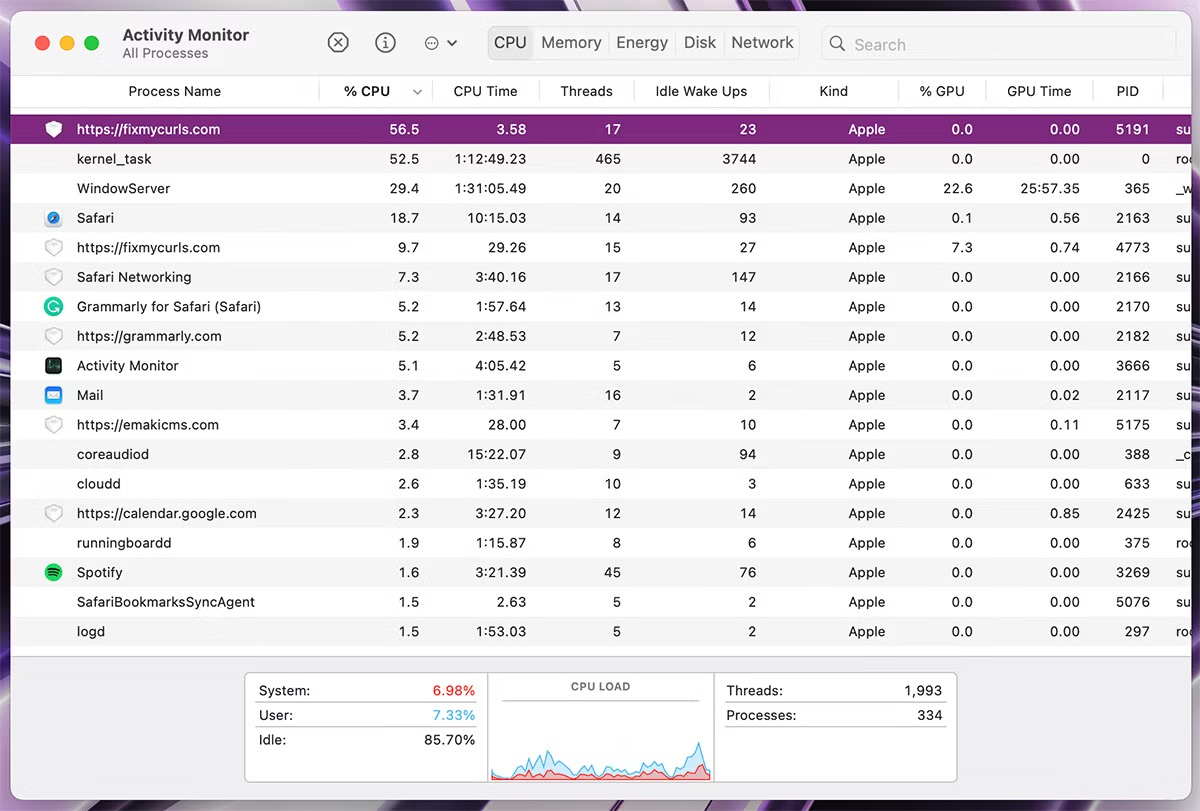Screen dimensions: 1200x811
Task: Click into the Search field
Action: pyautogui.click(x=998, y=44)
